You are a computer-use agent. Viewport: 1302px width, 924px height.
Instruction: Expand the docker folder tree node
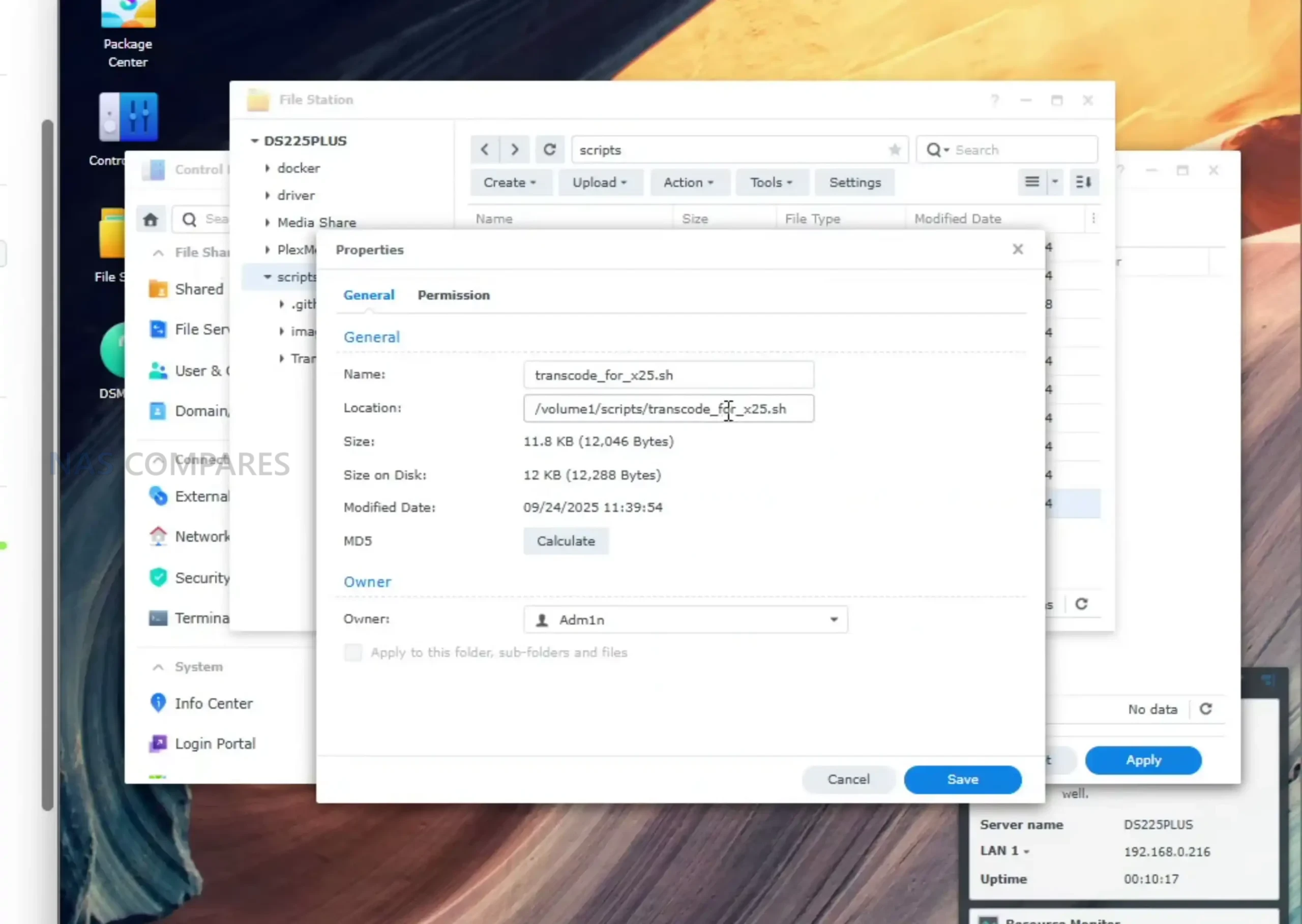[x=268, y=168]
